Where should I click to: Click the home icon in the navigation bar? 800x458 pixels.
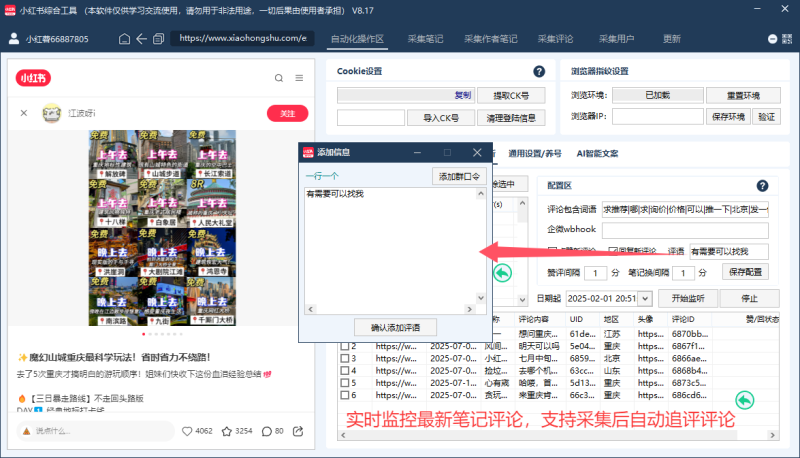click(x=124, y=39)
